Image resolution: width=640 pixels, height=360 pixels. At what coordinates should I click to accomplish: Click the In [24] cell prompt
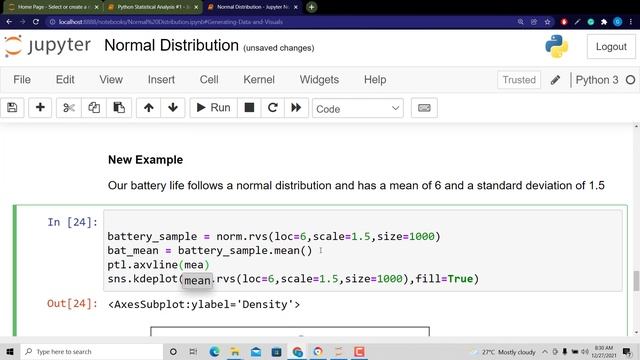pyautogui.click(x=72, y=222)
